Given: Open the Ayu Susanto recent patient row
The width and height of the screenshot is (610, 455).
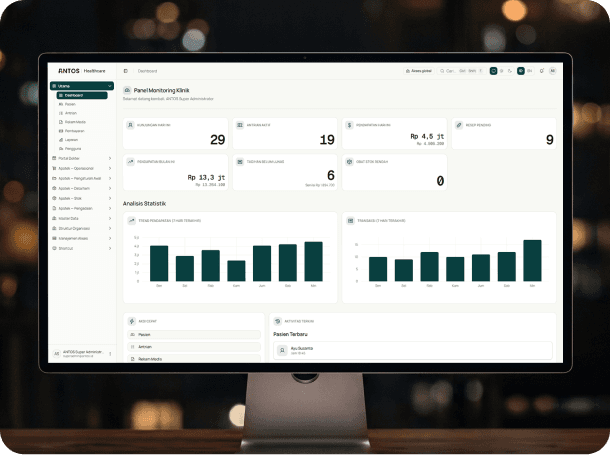Looking at the screenshot, I should [x=413, y=350].
